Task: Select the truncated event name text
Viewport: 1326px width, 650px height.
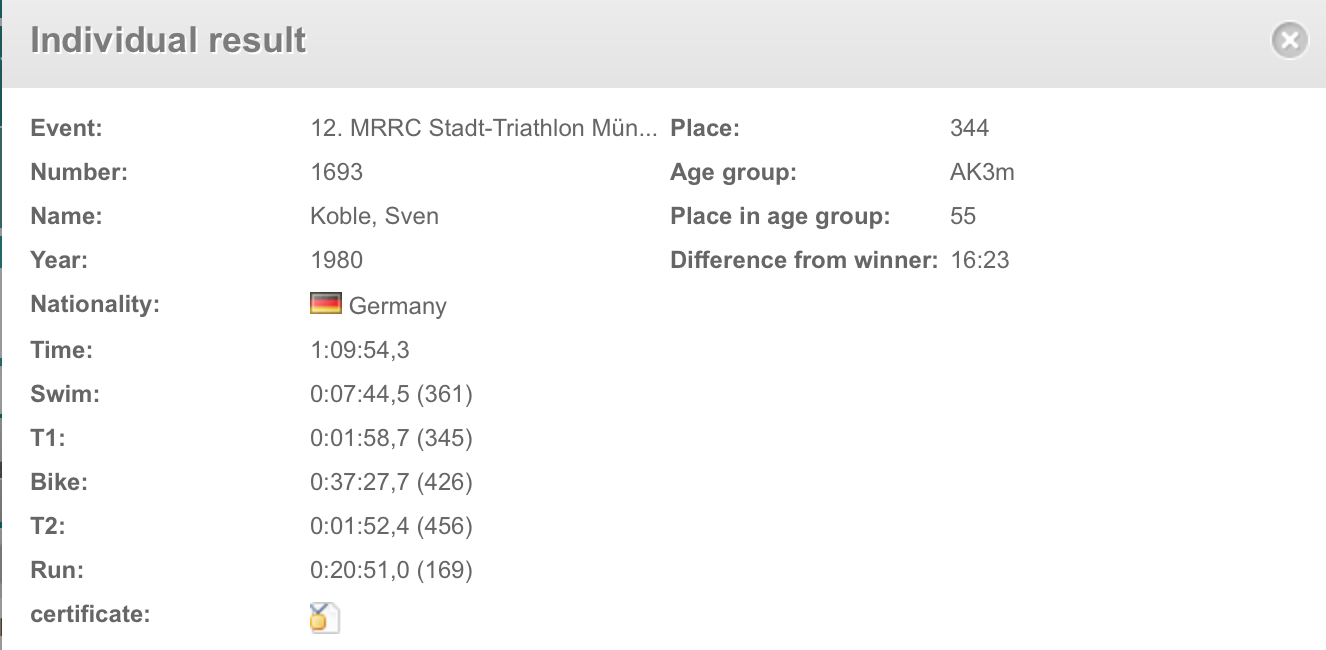Action: (484, 128)
